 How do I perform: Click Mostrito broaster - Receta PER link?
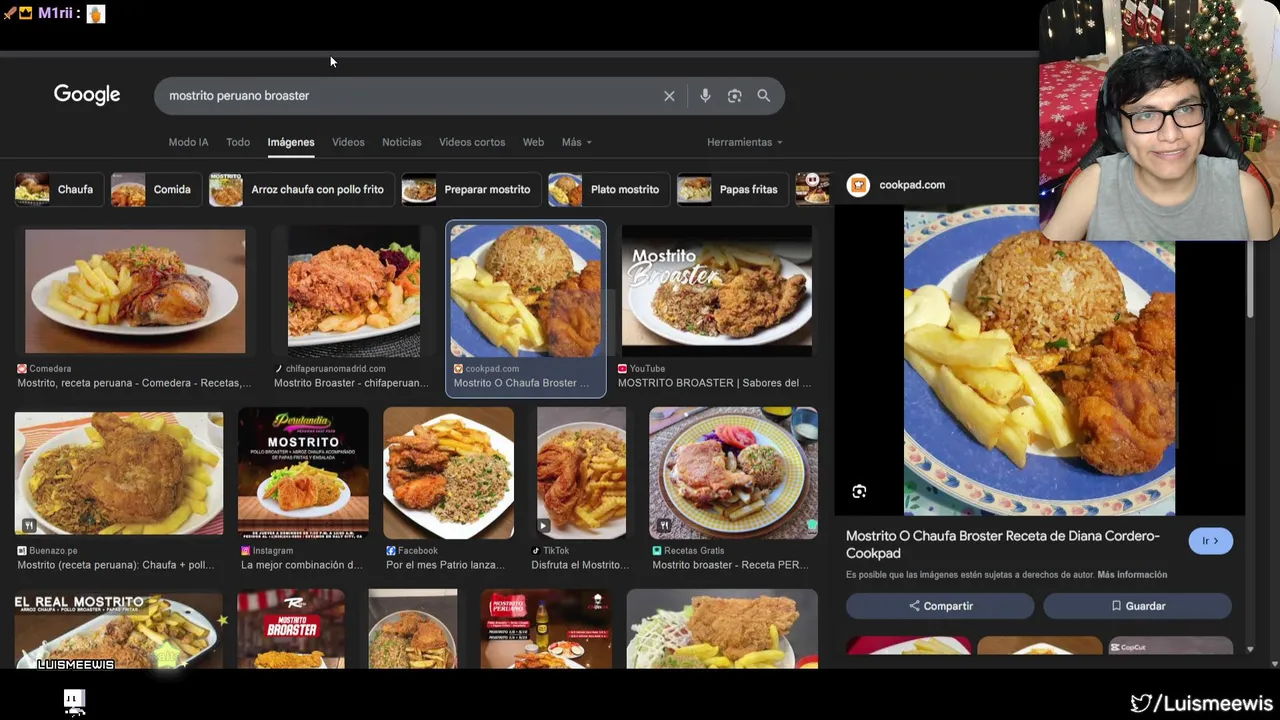731,565
